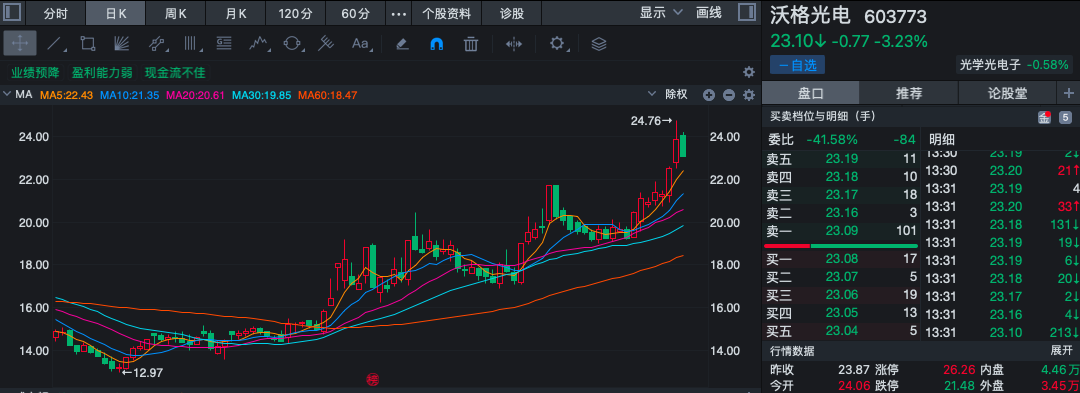Select the line drawing tool
The image size is (1080, 393).
coord(55,44)
